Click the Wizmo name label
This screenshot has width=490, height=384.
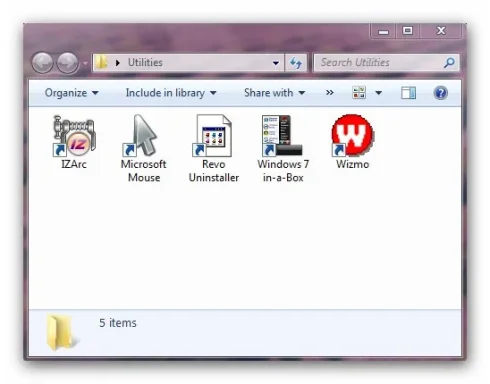tap(353, 164)
